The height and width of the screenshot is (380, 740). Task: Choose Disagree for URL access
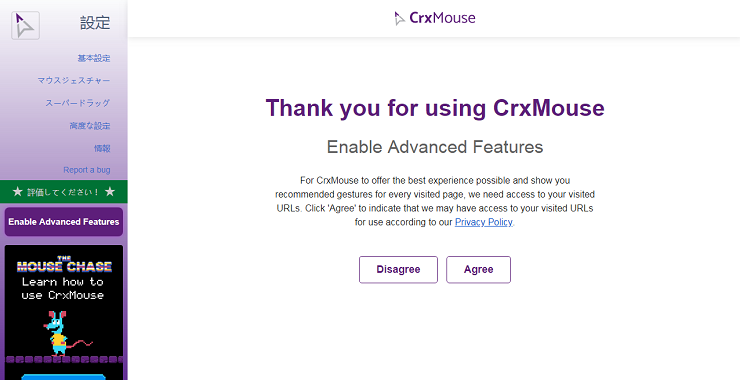pos(398,270)
